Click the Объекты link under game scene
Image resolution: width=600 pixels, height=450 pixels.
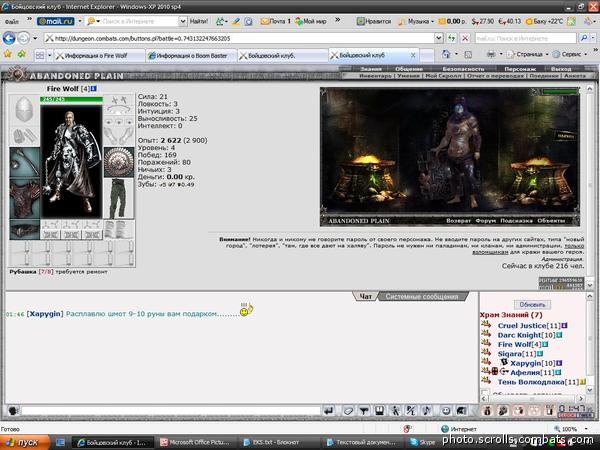[x=551, y=221]
